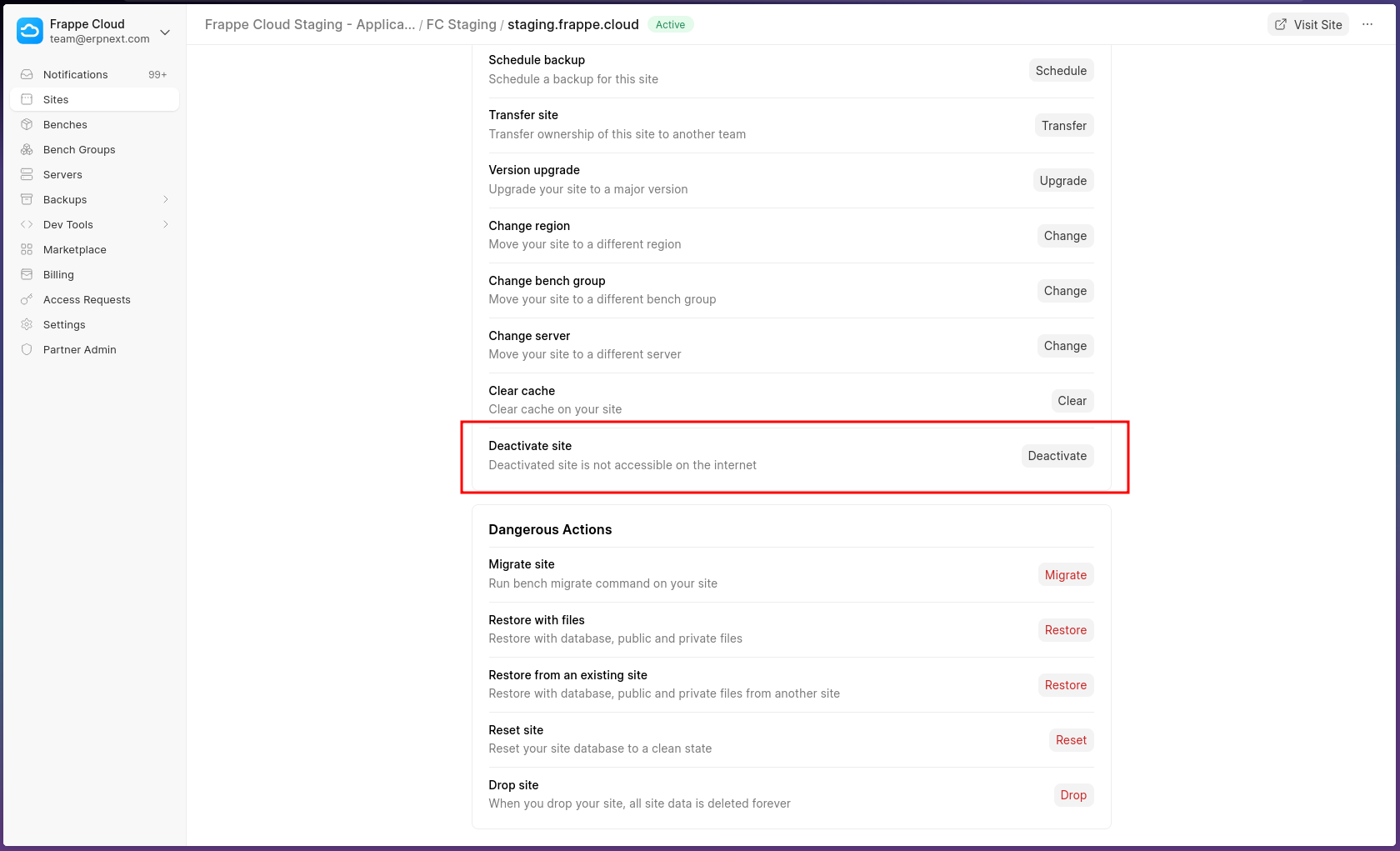1400x851 pixels.
Task: Click the Access Requests key icon
Action: pos(27,299)
